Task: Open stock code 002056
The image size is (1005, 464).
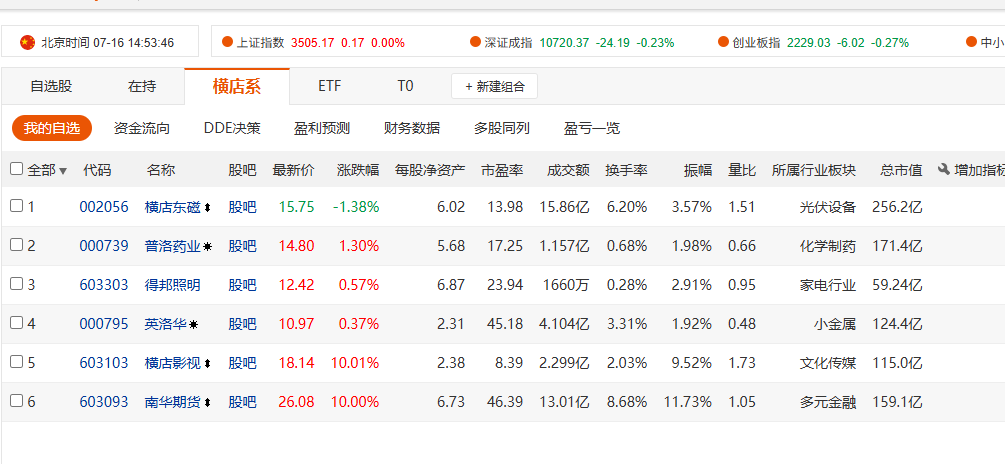Action: tap(104, 207)
